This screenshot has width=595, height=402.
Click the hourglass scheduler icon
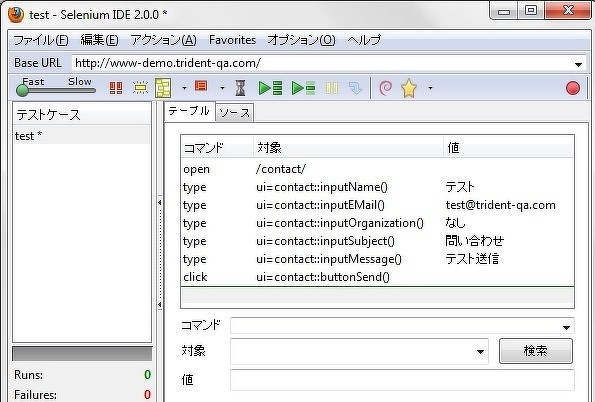coord(240,88)
